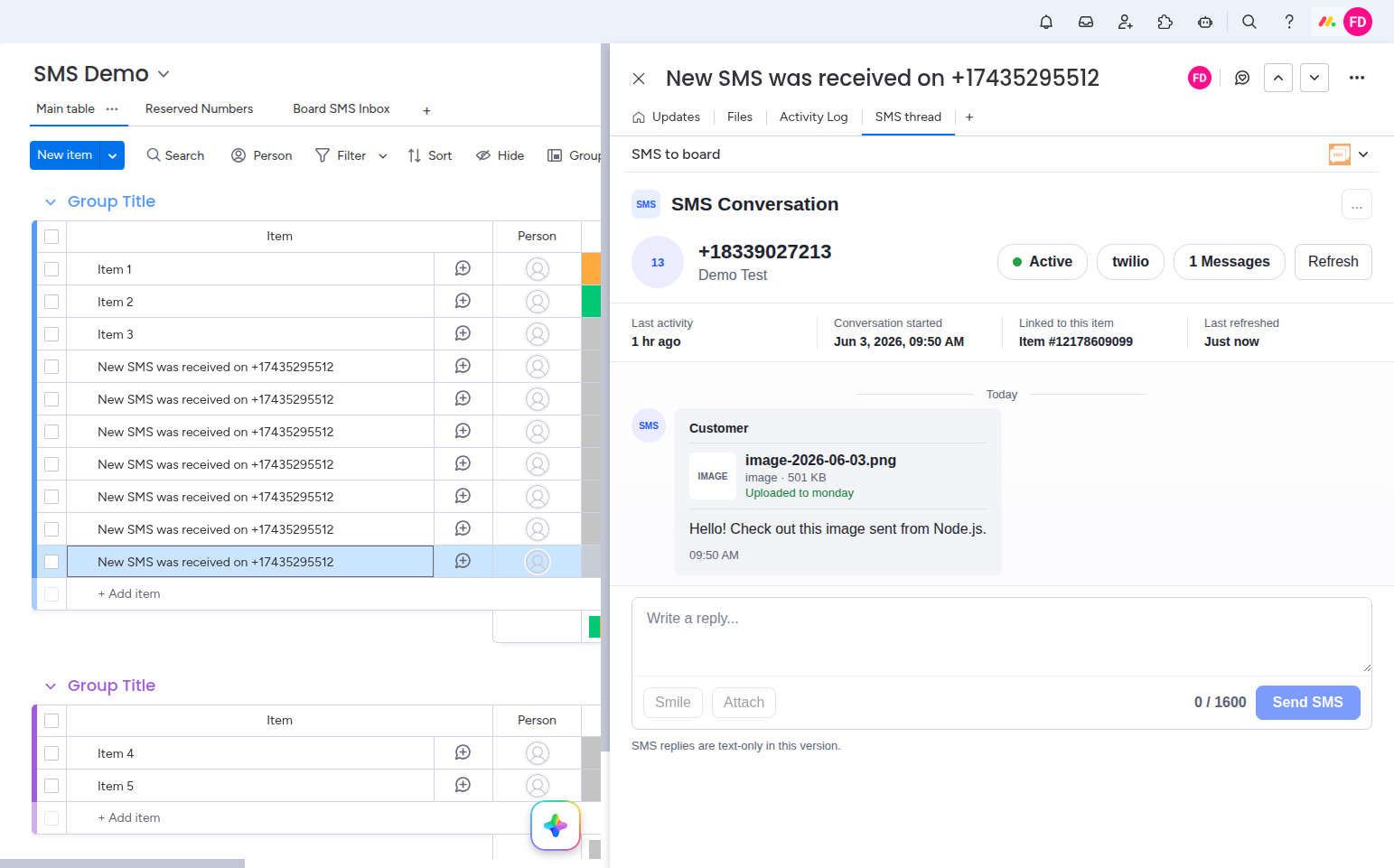The height and width of the screenshot is (868, 1394).
Task: Assign a person to Item 4
Action: pyautogui.click(x=538, y=753)
